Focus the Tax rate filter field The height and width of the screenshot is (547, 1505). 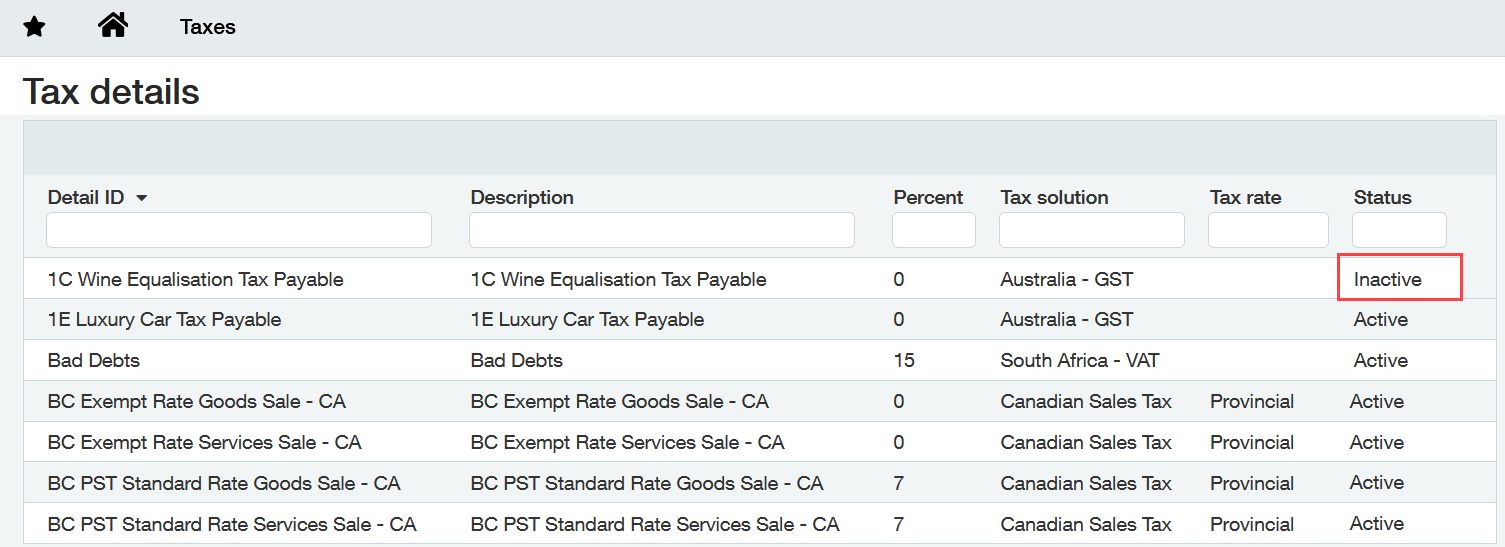(1268, 230)
